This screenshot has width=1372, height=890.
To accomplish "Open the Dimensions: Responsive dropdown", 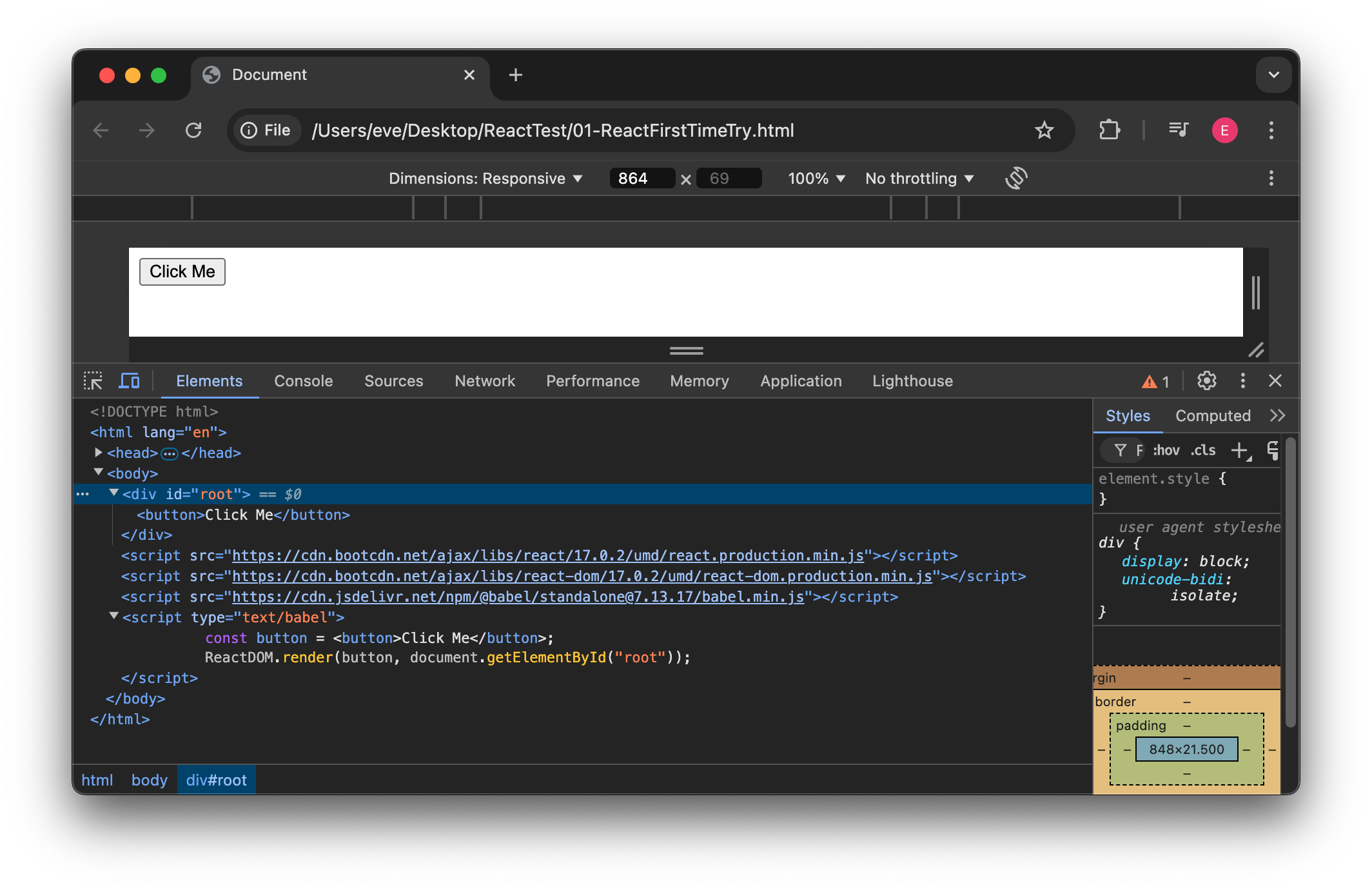I will pos(485,178).
